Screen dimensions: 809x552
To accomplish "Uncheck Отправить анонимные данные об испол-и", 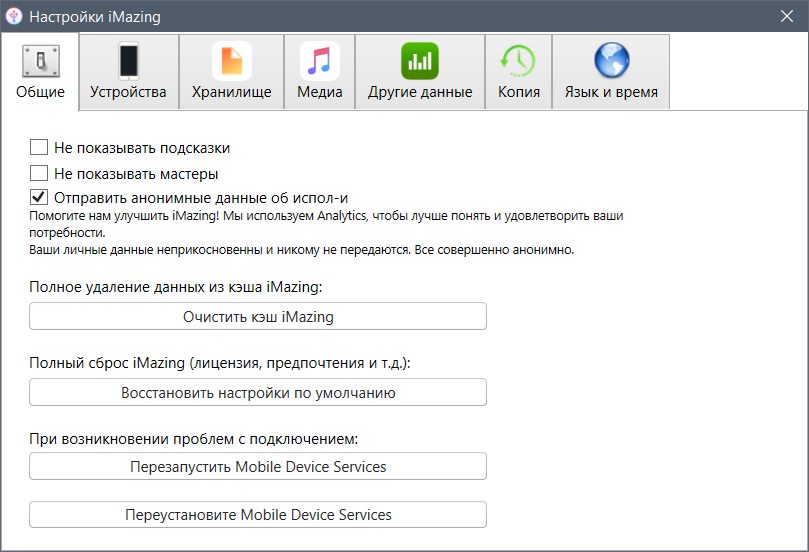I will coord(40,197).
